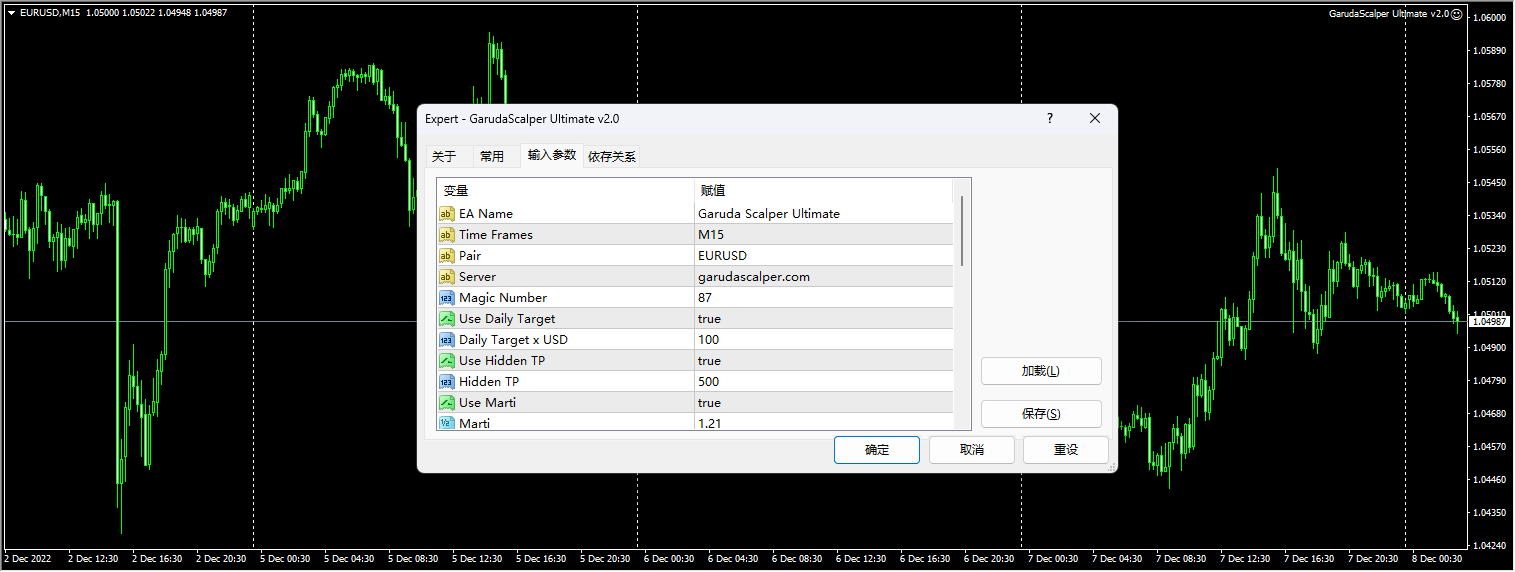Click the double-type icon beside Marti
This screenshot has width=1515, height=572.
(x=446, y=423)
